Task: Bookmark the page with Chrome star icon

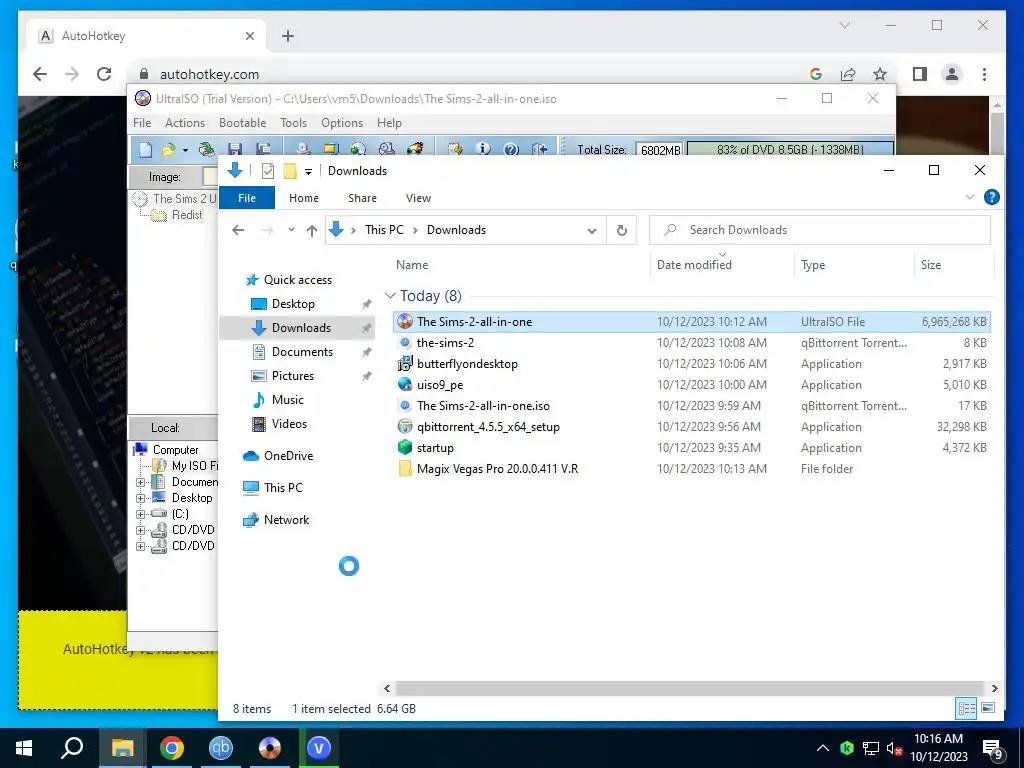Action: [880, 74]
